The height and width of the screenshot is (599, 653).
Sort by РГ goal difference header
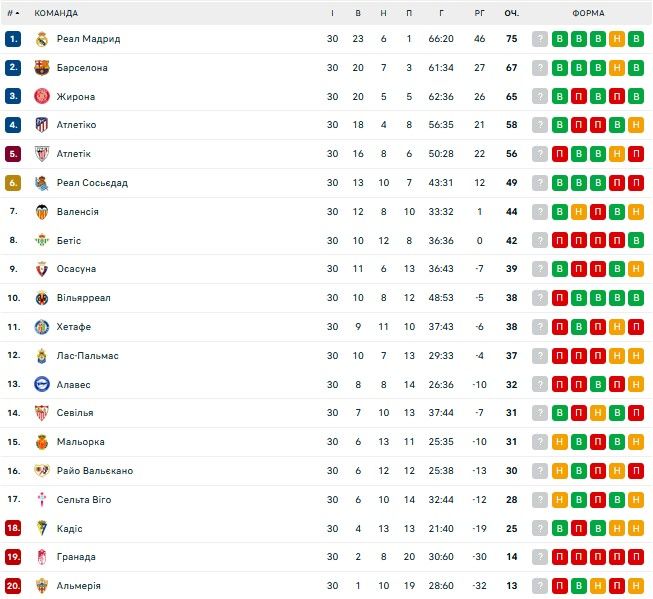(479, 13)
